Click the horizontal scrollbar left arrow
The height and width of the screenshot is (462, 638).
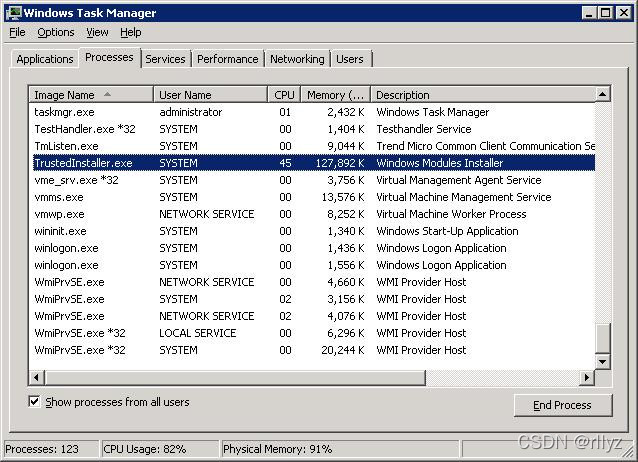pos(37,377)
